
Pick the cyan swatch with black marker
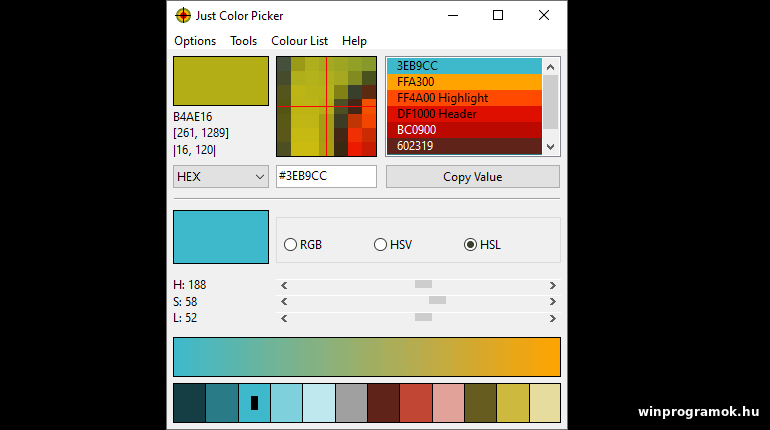coord(254,403)
